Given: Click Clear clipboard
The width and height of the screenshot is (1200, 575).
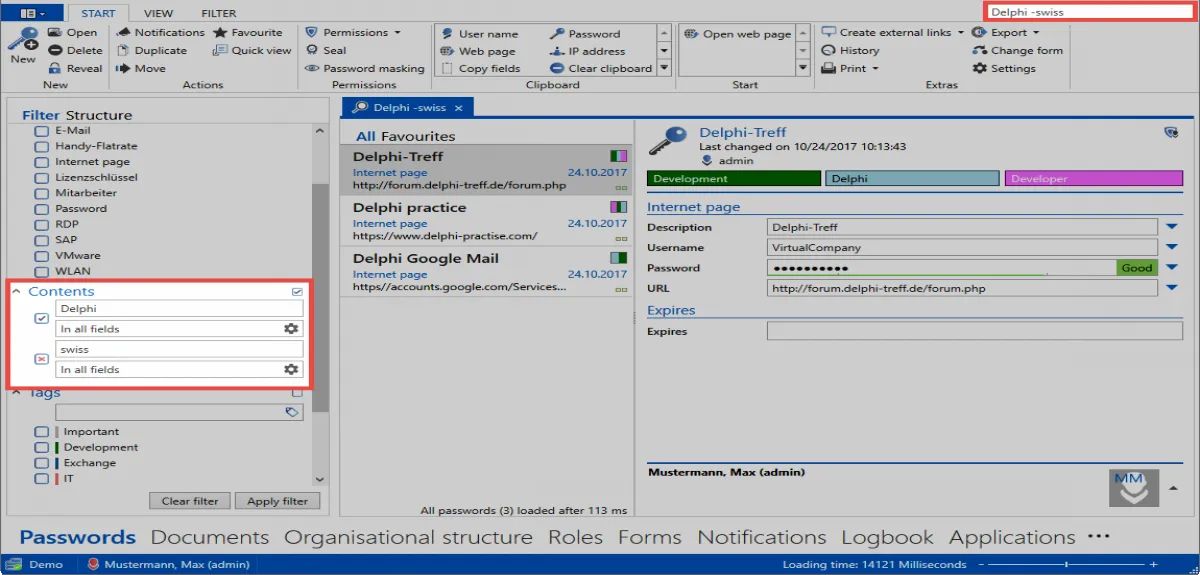Looking at the screenshot, I should pos(600,69).
